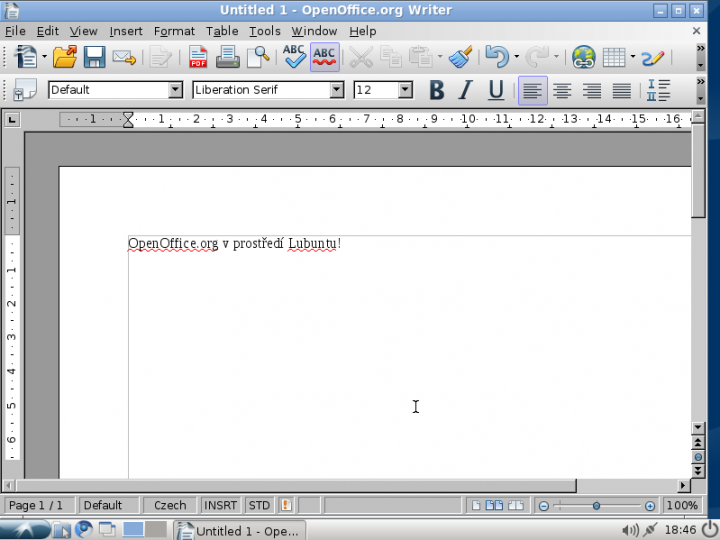720x540 pixels.
Task: Select book mode view icon
Action: tap(516, 506)
